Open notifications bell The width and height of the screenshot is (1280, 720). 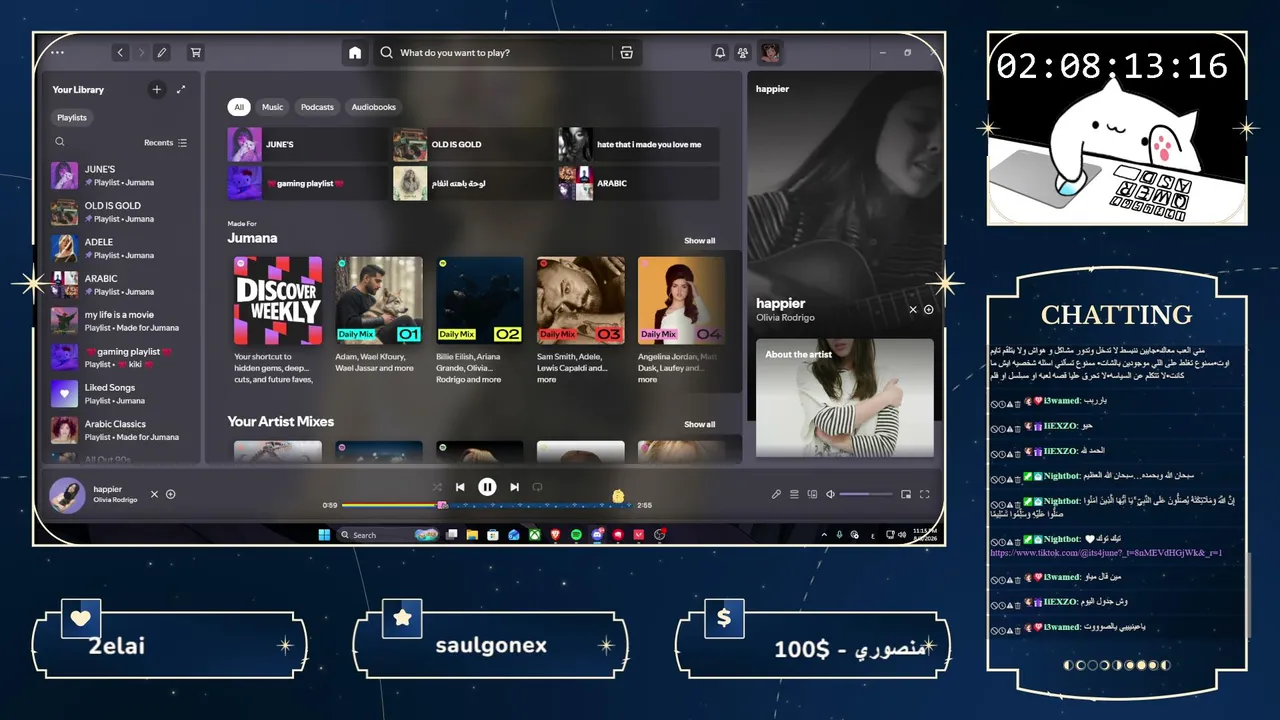pyautogui.click(x=719, y=53)
